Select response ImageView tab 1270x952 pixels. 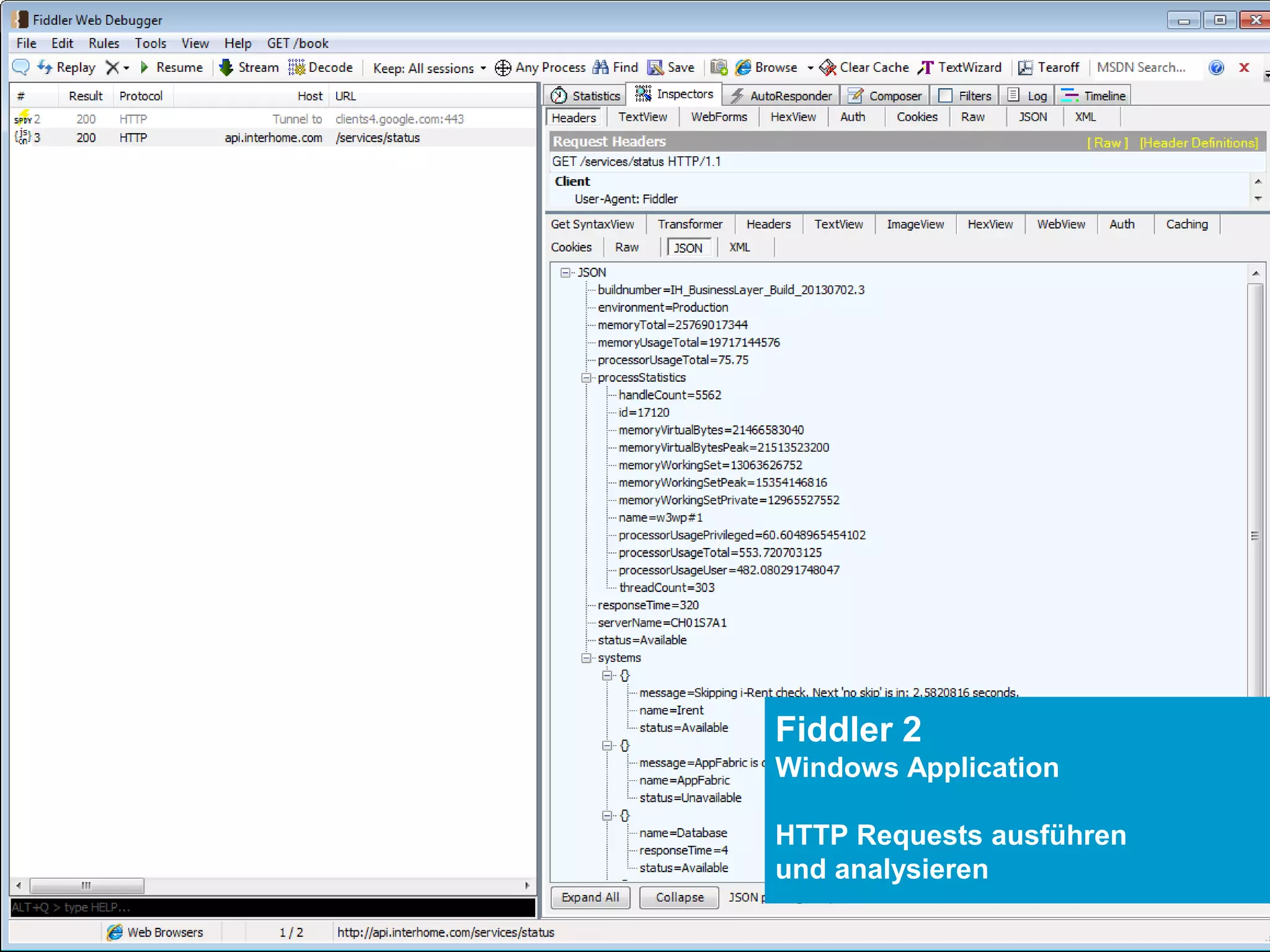915,224
